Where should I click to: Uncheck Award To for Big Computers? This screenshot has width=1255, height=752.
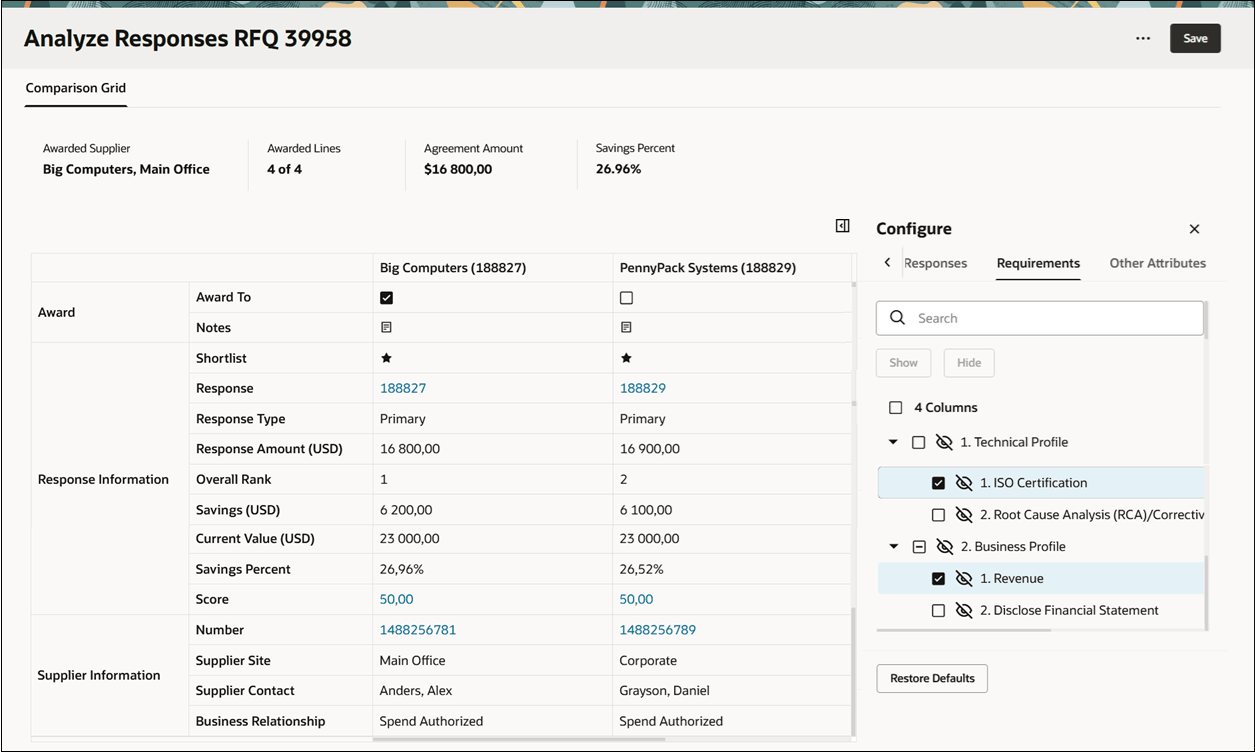pos(387,298)
